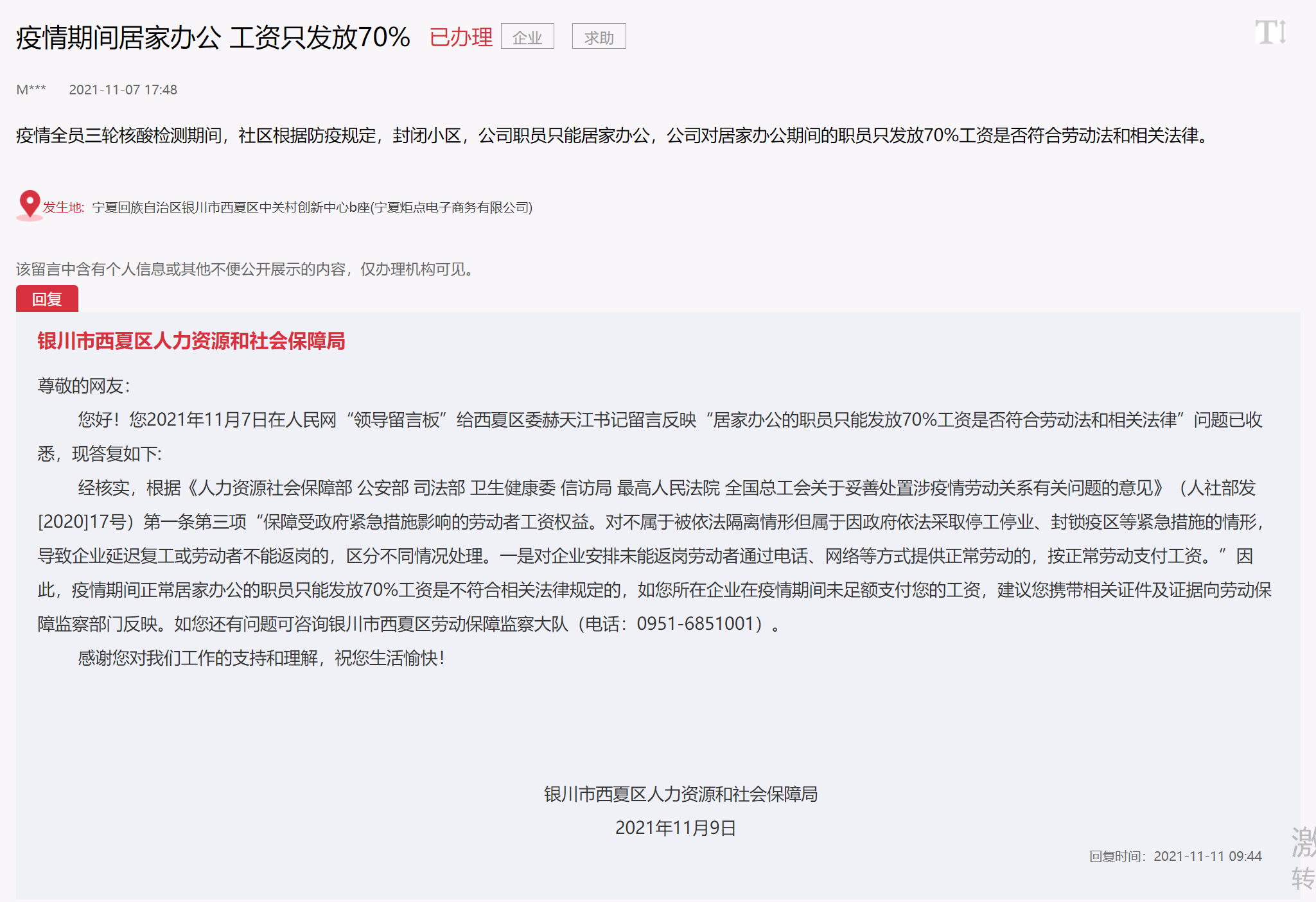Click the partially visible 激 side icon

click(x=1303, y=842)
